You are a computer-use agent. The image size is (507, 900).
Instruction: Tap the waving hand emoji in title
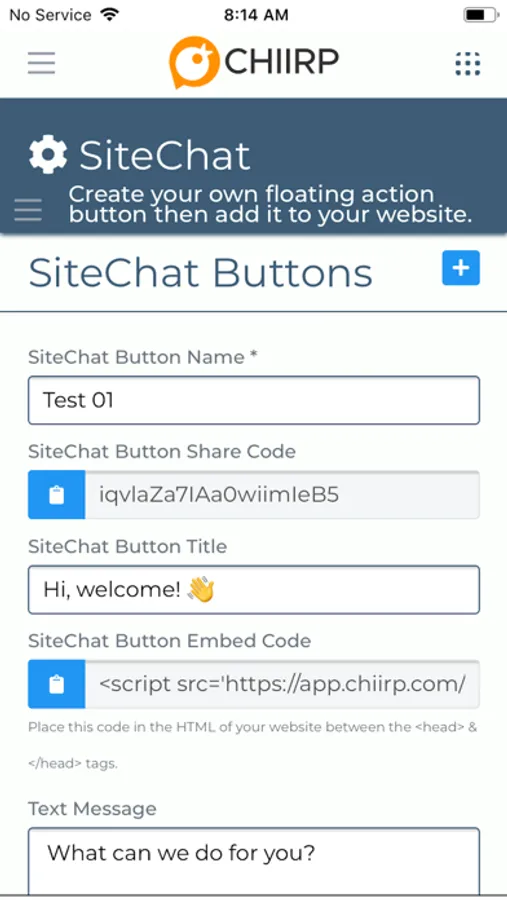click(x=201, y=589)
